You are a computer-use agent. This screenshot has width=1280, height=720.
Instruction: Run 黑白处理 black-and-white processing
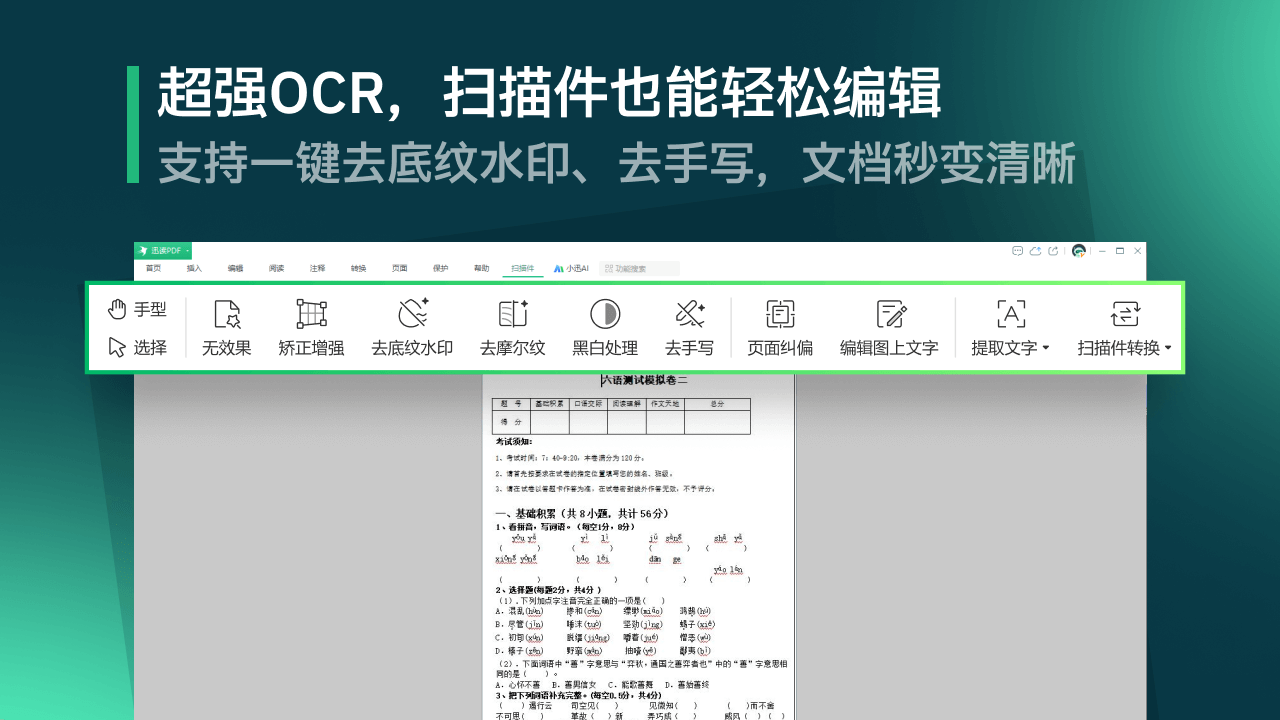pos(604,327)
